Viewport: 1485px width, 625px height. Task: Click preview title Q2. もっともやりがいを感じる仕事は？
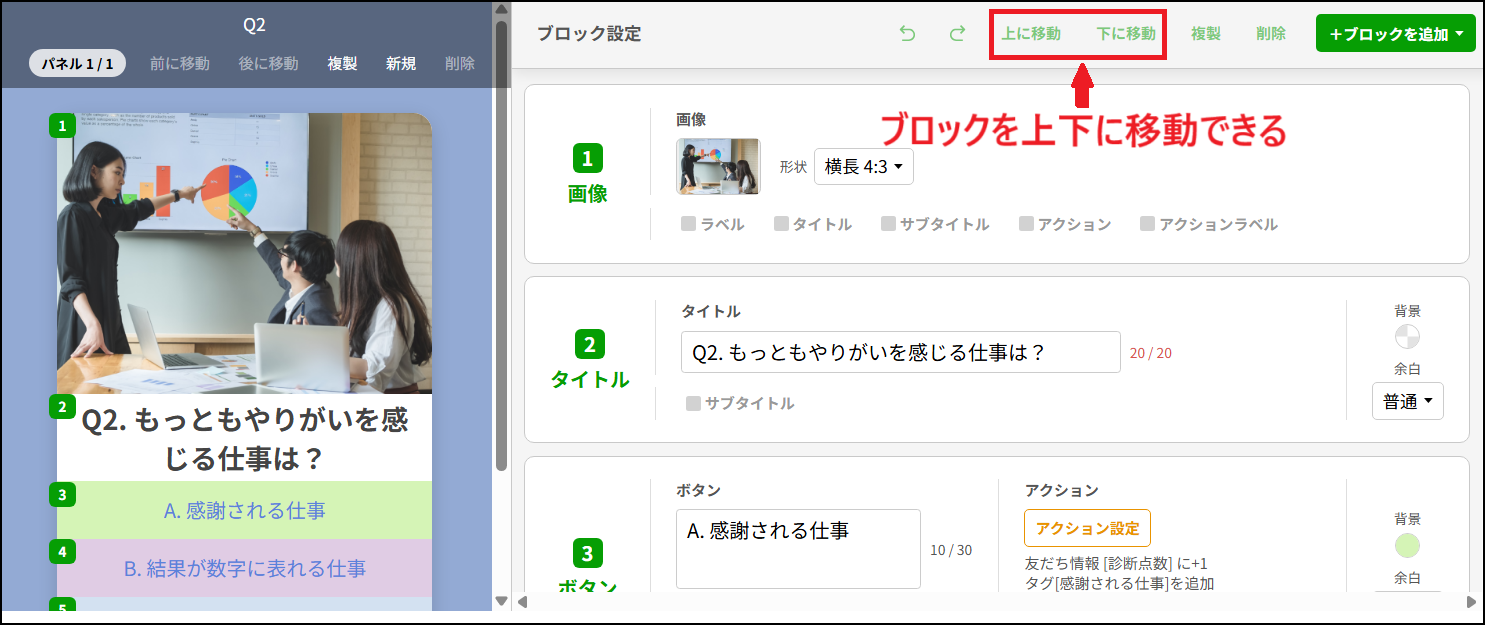click(x=244, y=439)
